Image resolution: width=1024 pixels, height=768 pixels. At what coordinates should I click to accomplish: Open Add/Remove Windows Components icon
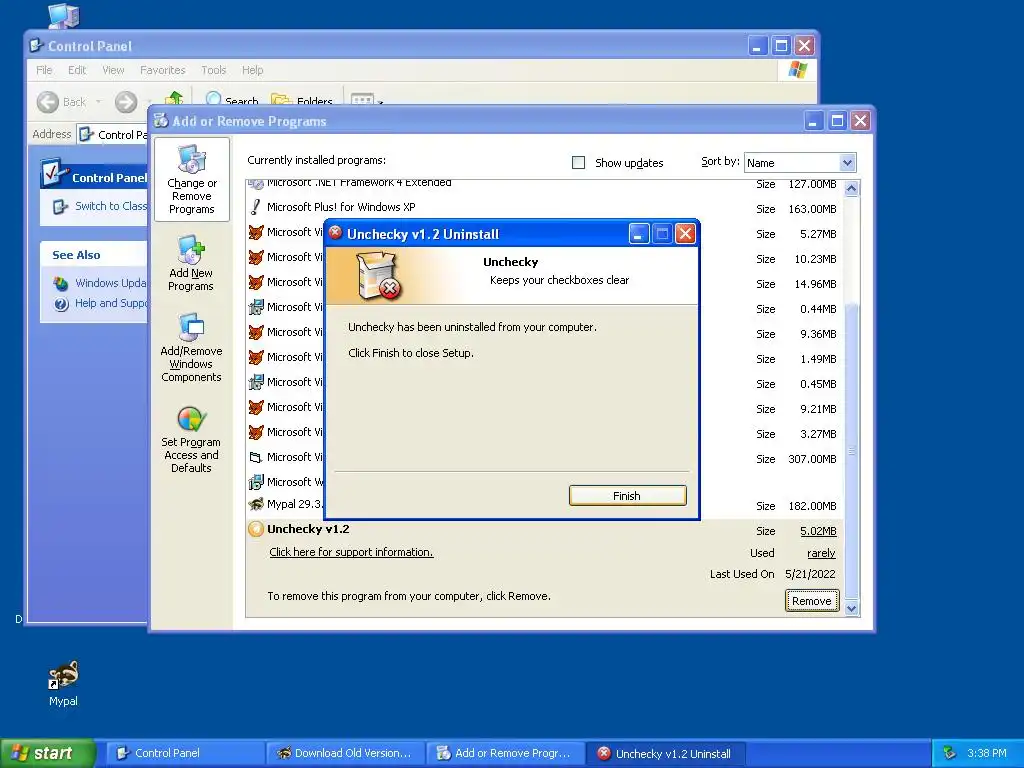[191, 347]
